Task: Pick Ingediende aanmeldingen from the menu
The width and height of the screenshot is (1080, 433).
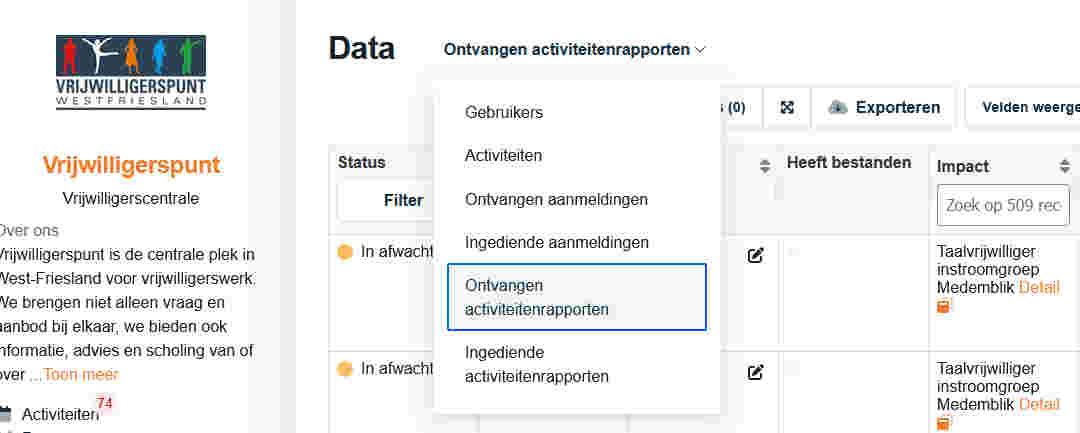Action: [x=557, y=242]
